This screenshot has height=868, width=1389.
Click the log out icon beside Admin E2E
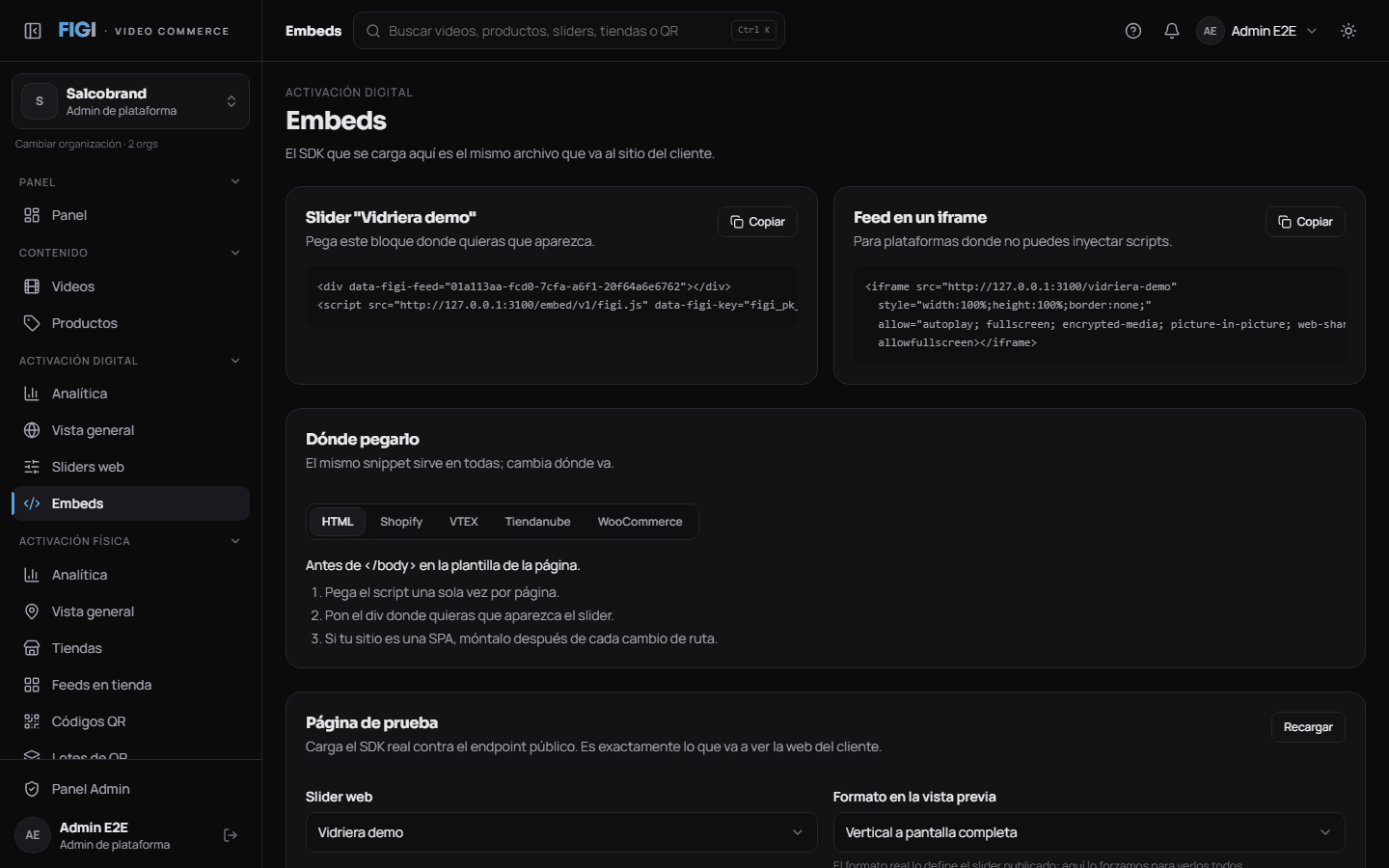[231, 835]
